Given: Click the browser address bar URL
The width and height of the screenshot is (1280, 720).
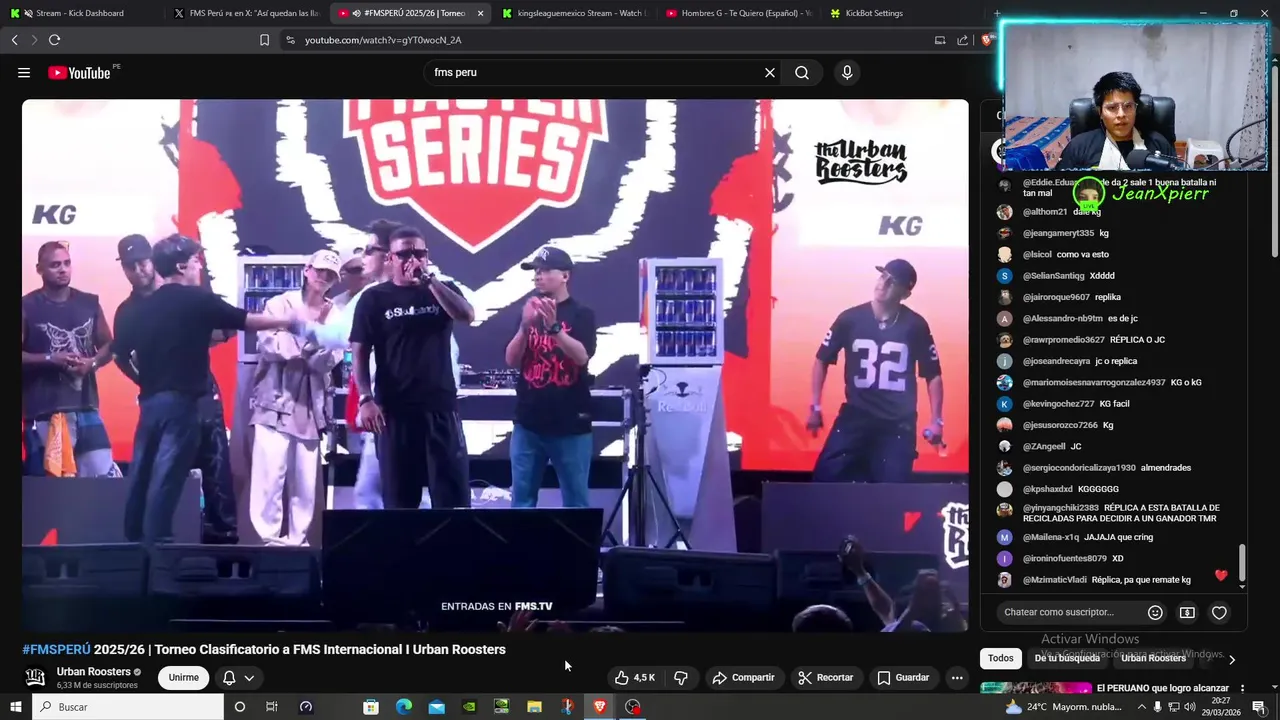Looking at the screenshot, I should pos(383,40).
